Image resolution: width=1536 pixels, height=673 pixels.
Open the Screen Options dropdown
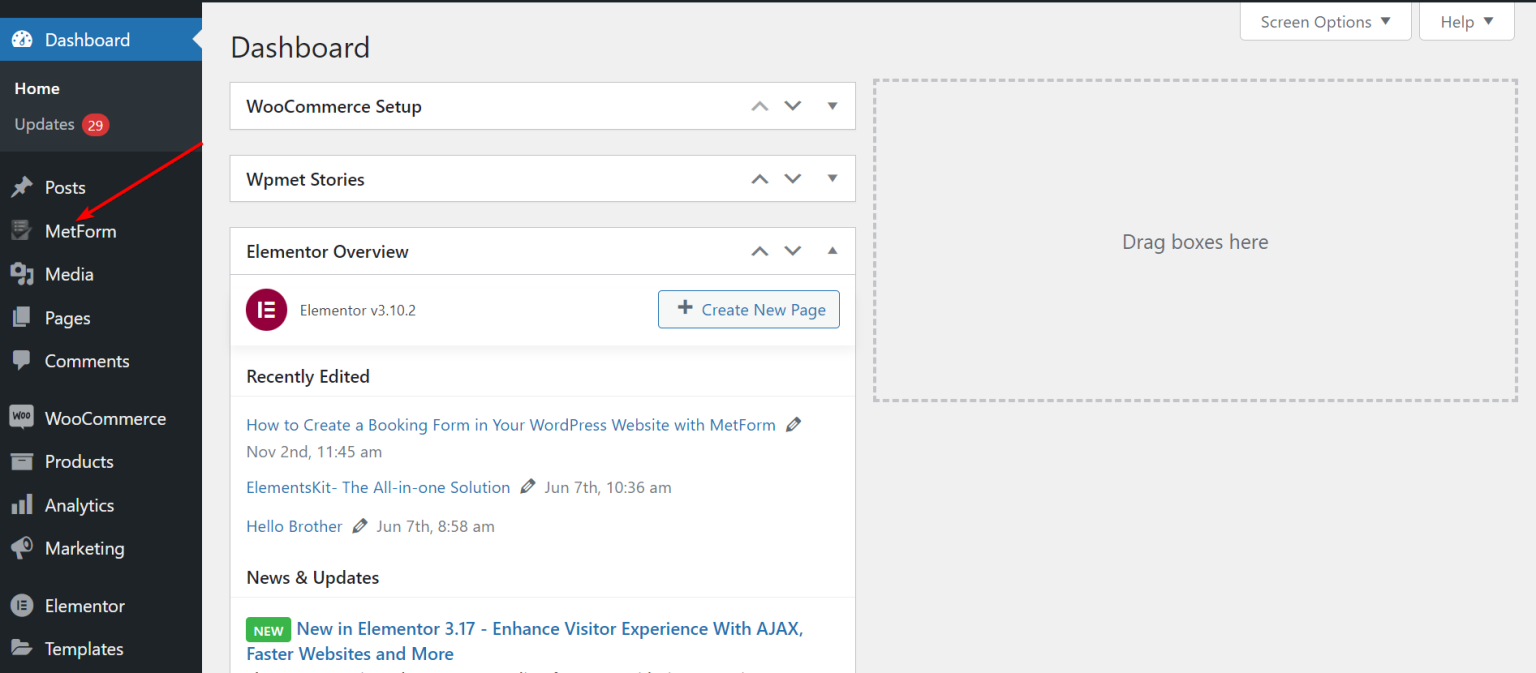(x=1325, y=22)
